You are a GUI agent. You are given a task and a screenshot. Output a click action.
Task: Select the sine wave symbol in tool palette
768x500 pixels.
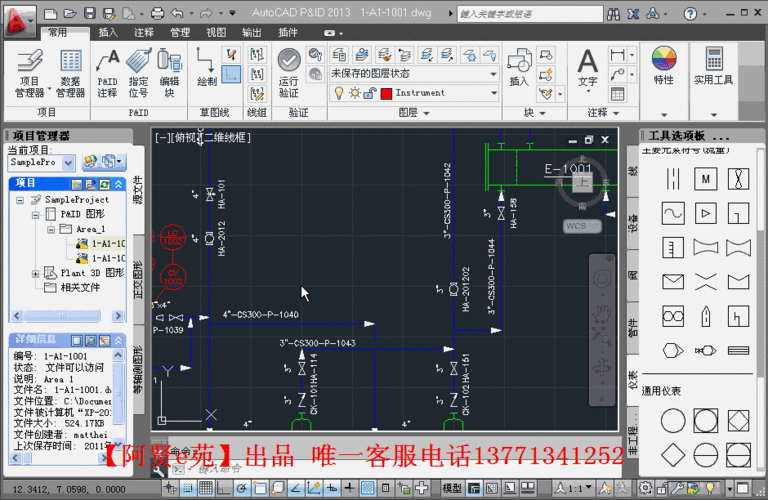(673, 213)
